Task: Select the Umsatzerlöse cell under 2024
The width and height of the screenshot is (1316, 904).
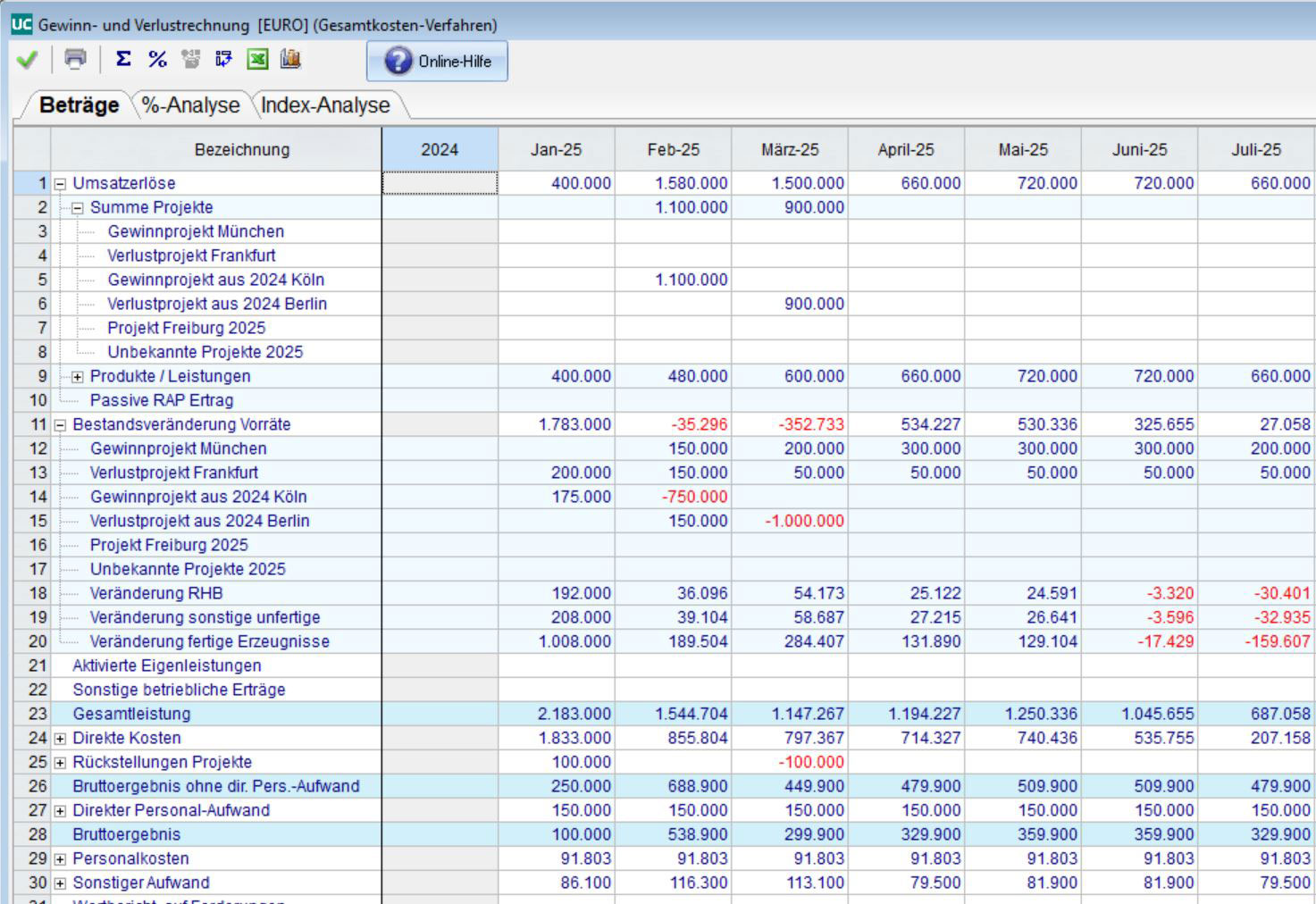Action: pos(440,183)
